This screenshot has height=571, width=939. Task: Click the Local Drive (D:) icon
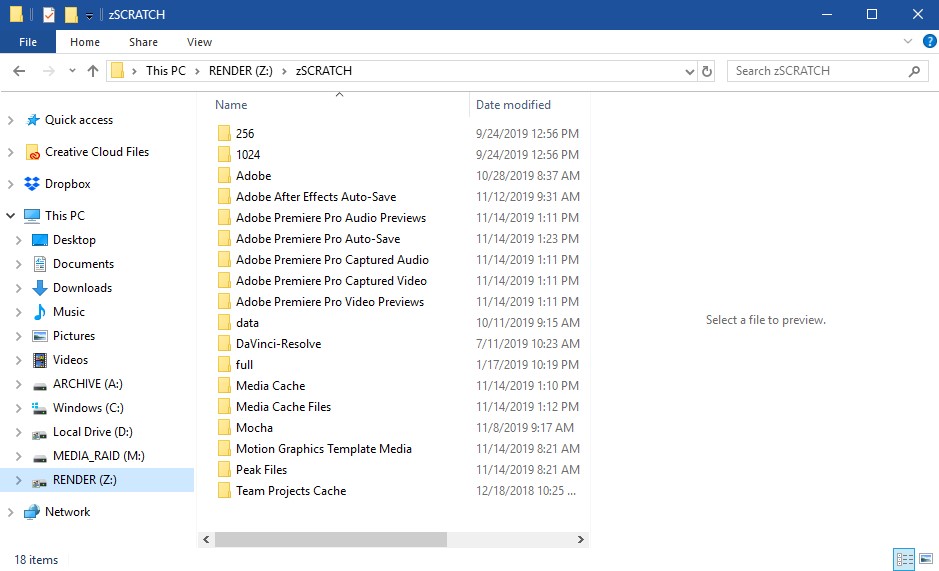[x=40, y=433]
